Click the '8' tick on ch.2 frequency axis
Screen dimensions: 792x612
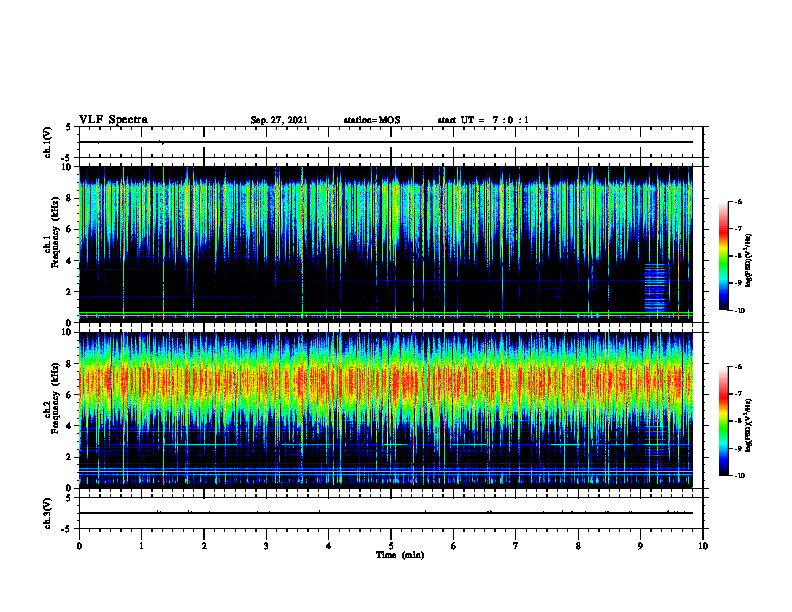pos(70,364)
